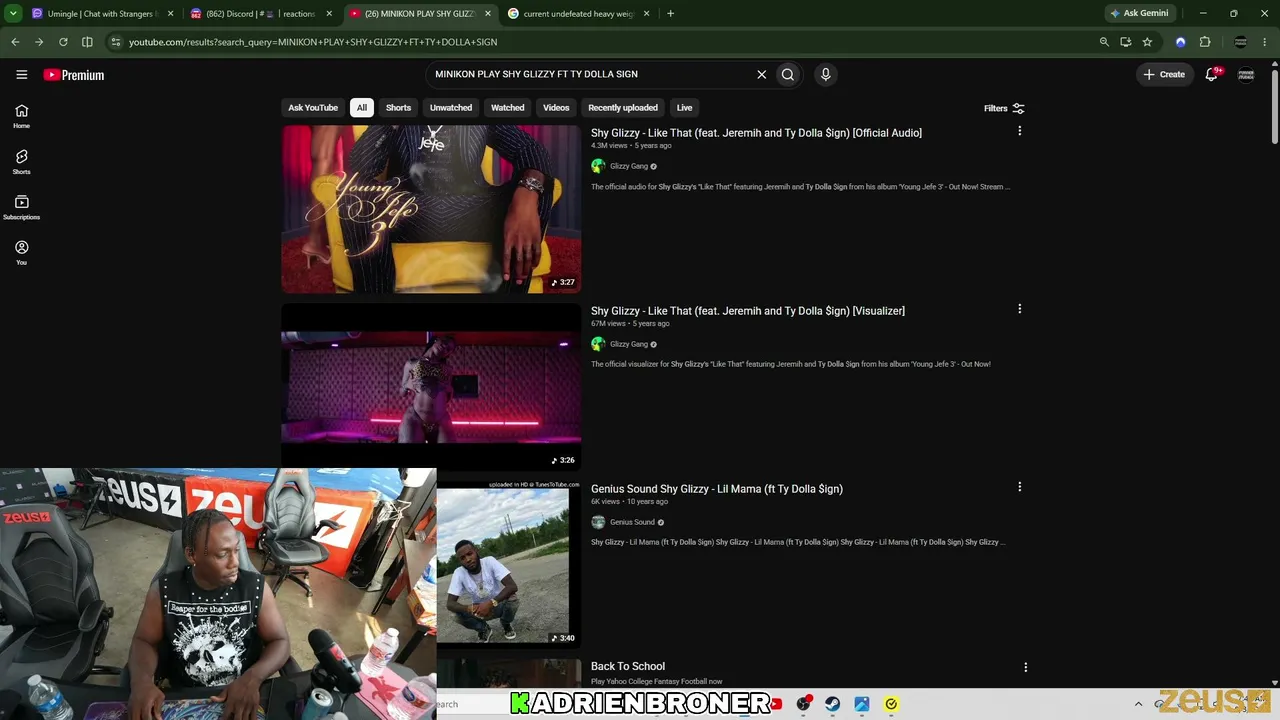Close the Umingle browser tab
This screenshot has width=1280, height=720.
click(x=171, y=14)
